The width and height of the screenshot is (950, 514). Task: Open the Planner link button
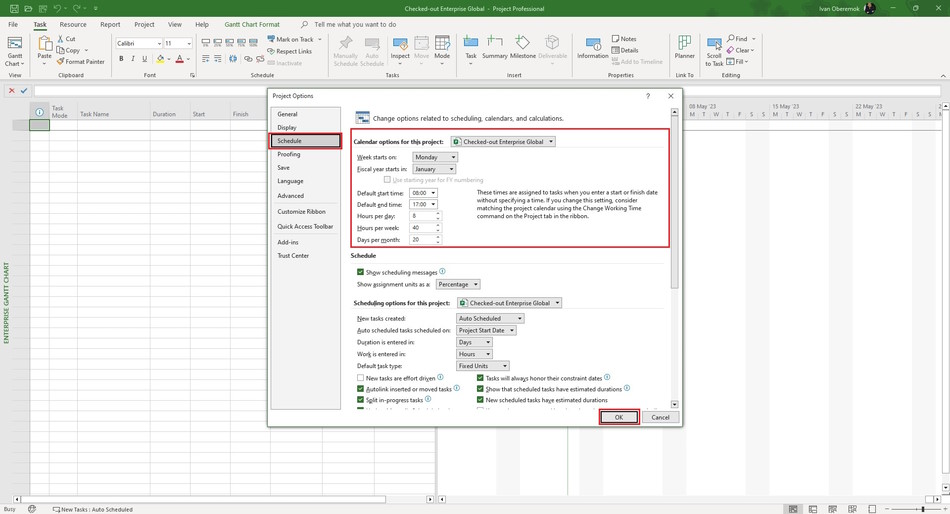(685, 47)
